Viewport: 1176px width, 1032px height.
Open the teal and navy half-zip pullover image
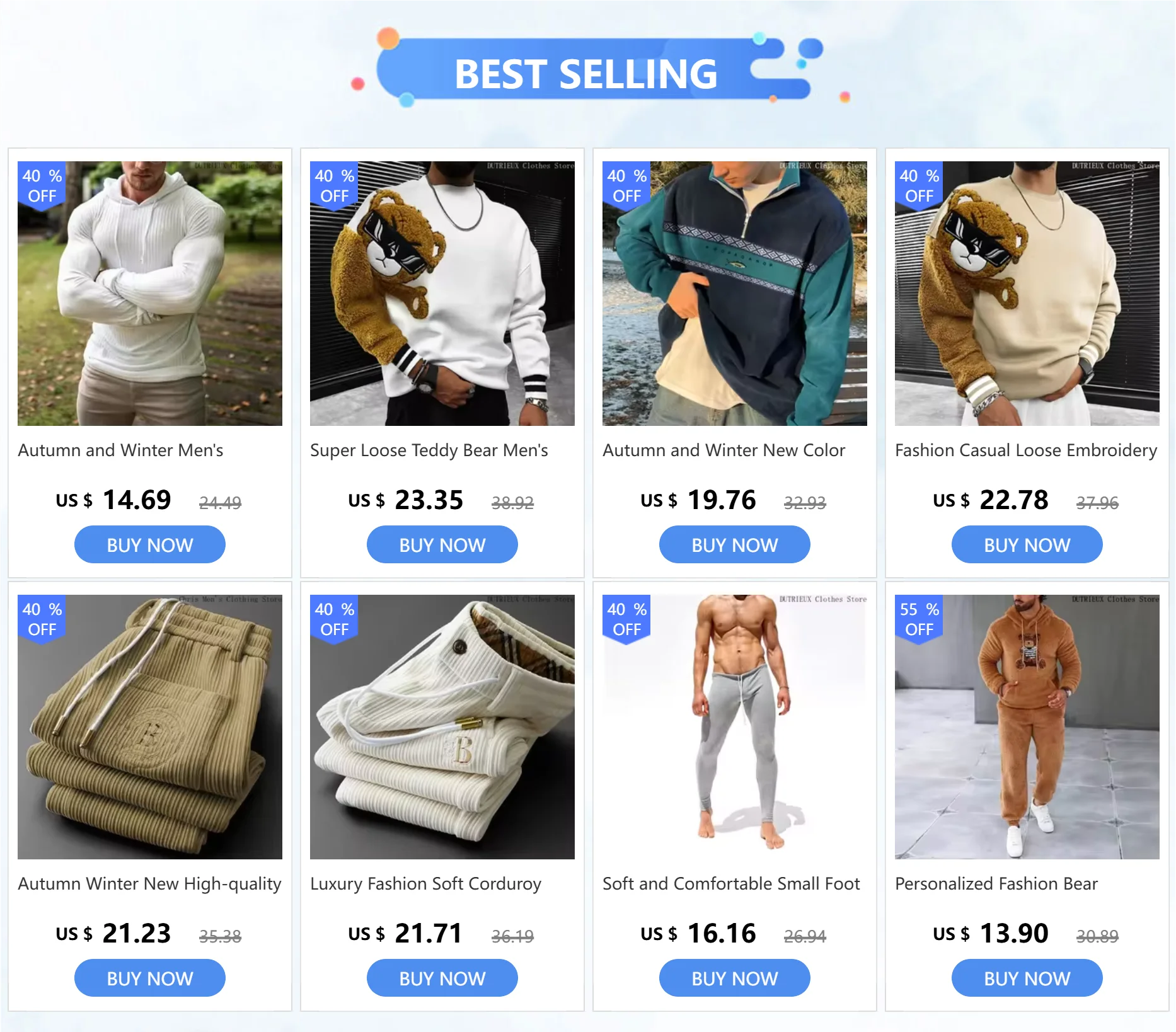[735, 294]
